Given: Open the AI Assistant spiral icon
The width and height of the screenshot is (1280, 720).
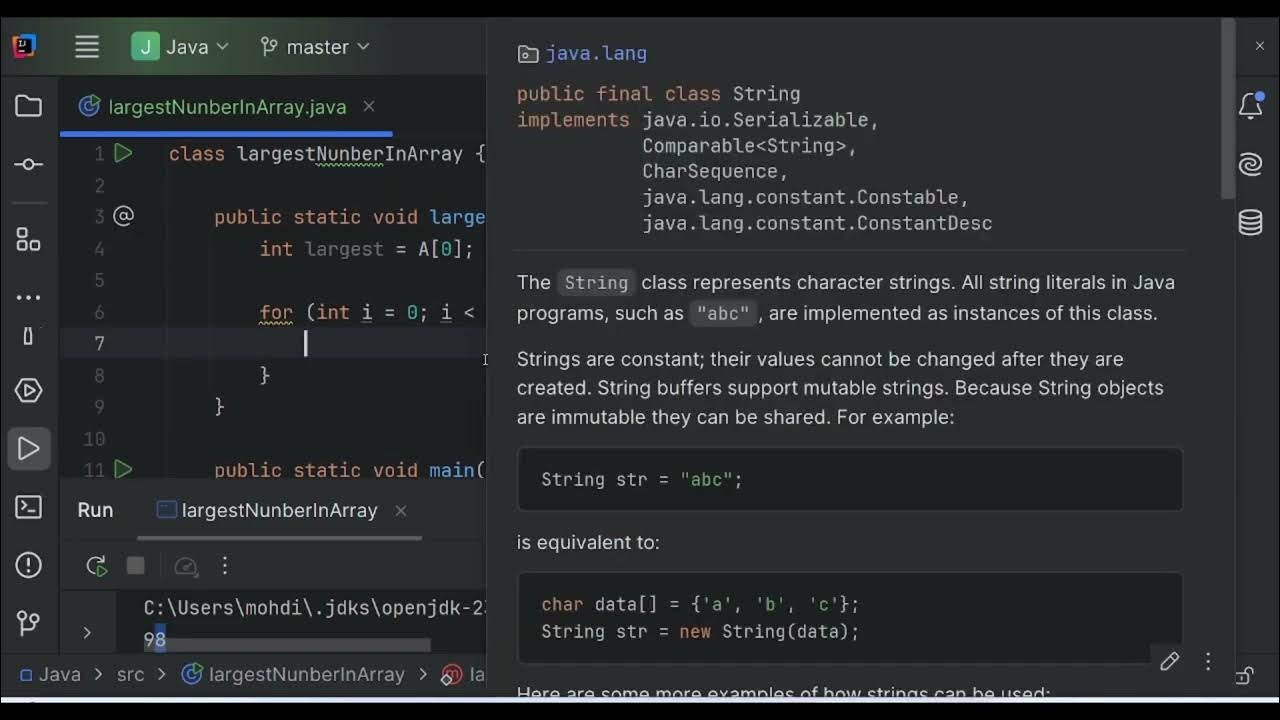Looking at the screenshot, I should pos(1251,165).
